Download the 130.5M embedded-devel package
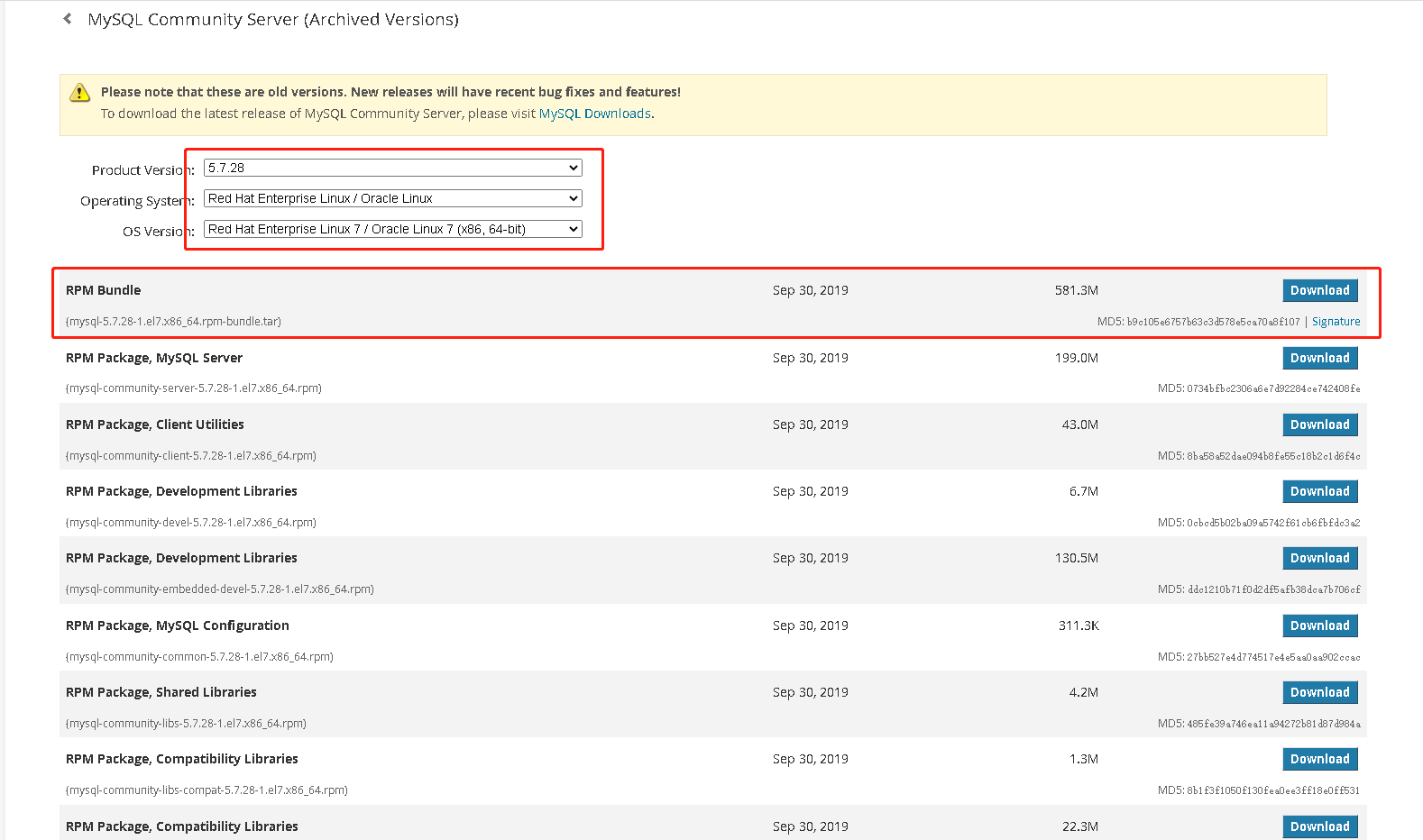The height and width of the screenshot is (840, 1423). [1319, 558]
